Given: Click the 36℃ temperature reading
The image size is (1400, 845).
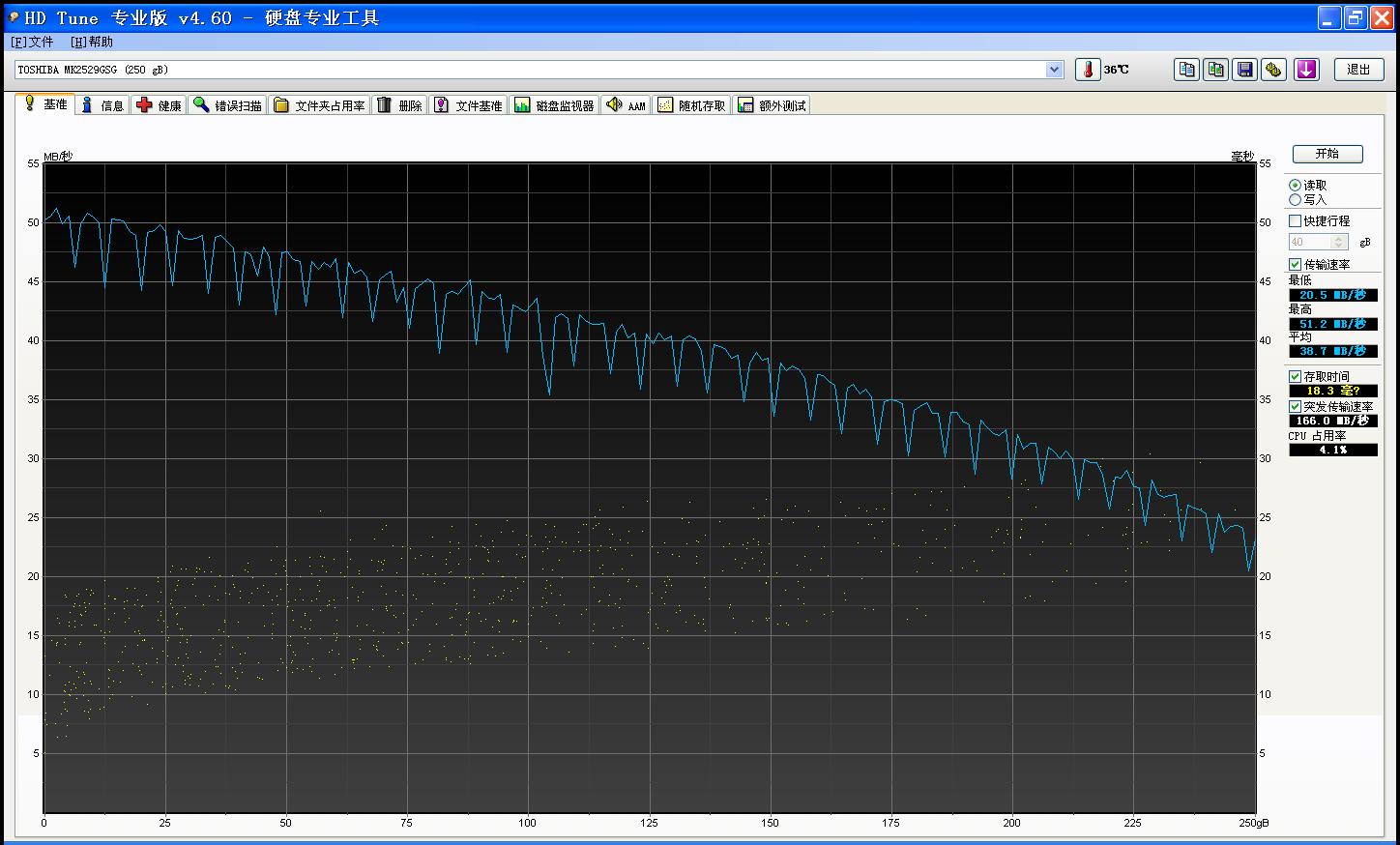Looking at the screenshot, I should tap(1116, 70).
